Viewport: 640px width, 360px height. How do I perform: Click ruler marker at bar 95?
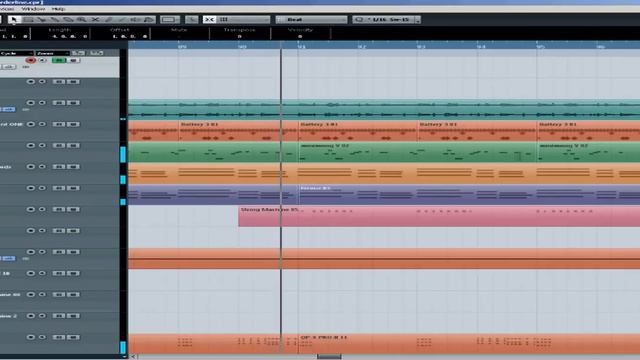pos(540,46)
